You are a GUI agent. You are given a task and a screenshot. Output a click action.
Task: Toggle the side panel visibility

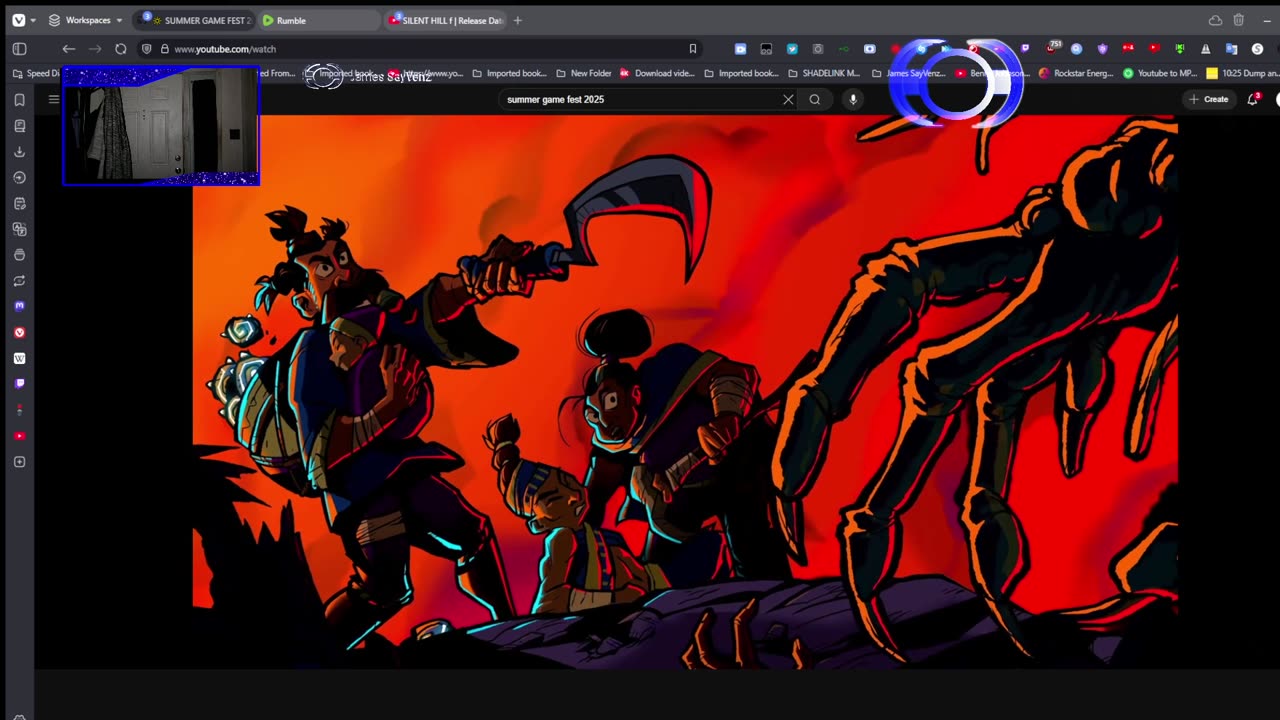[x=19, y=49]
